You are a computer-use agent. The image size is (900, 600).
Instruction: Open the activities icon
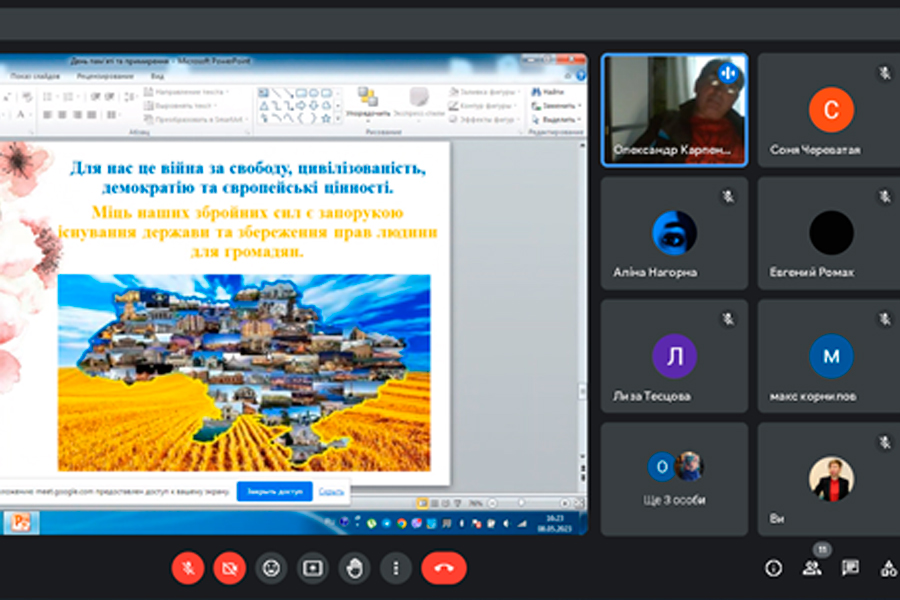888,568
